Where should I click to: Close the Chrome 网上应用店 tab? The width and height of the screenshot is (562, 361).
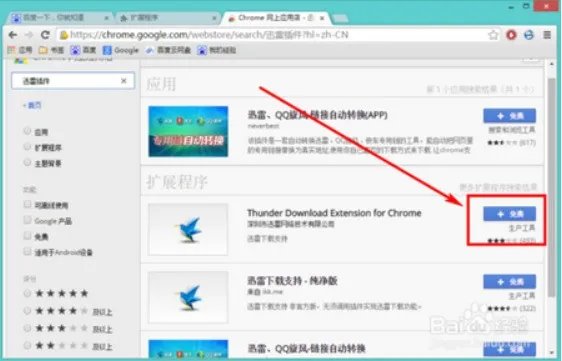322,18
